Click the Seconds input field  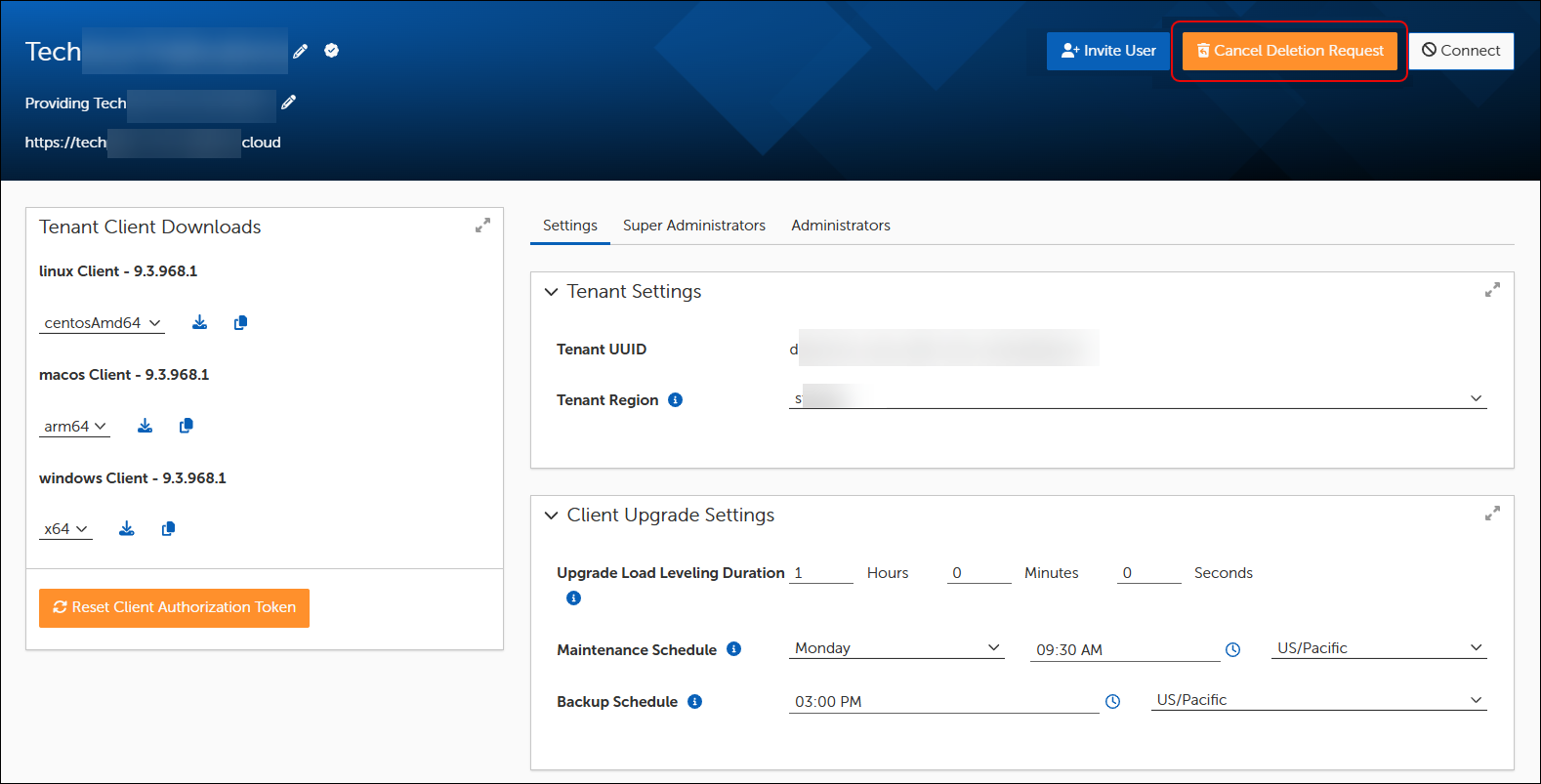(x=1149, y=573)
